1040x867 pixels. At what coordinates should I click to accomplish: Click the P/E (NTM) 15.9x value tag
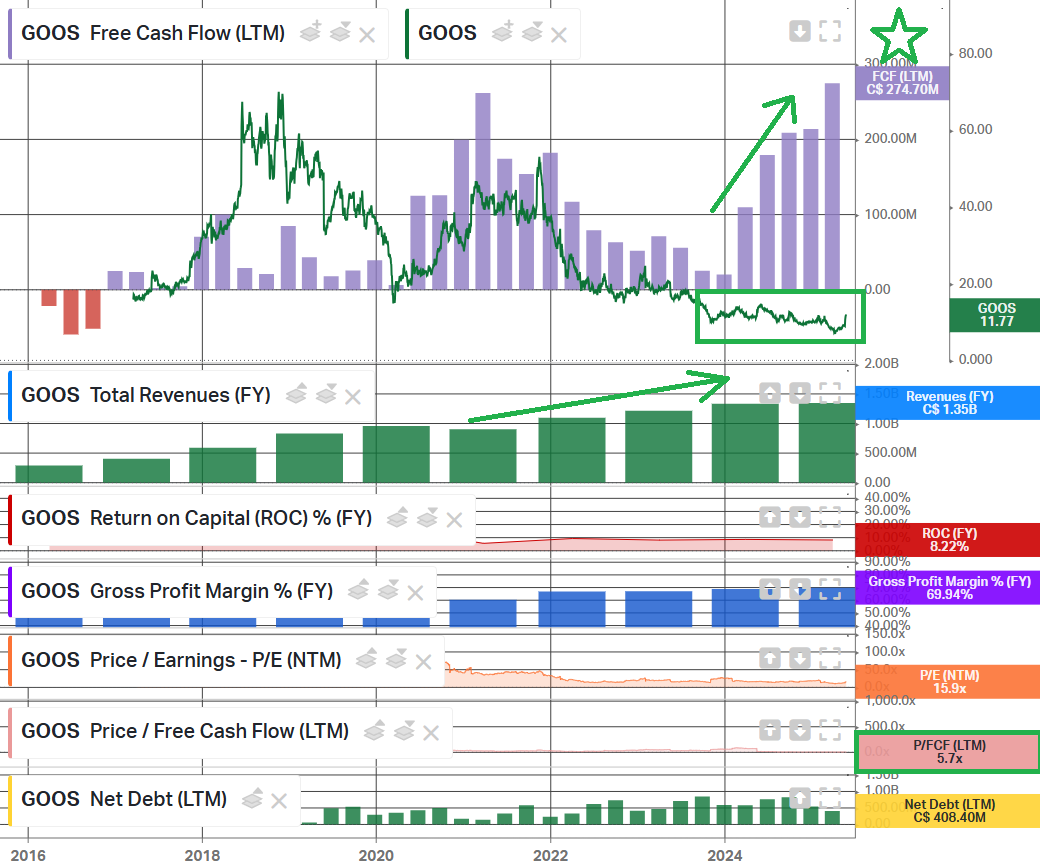(x=948, y=682)
